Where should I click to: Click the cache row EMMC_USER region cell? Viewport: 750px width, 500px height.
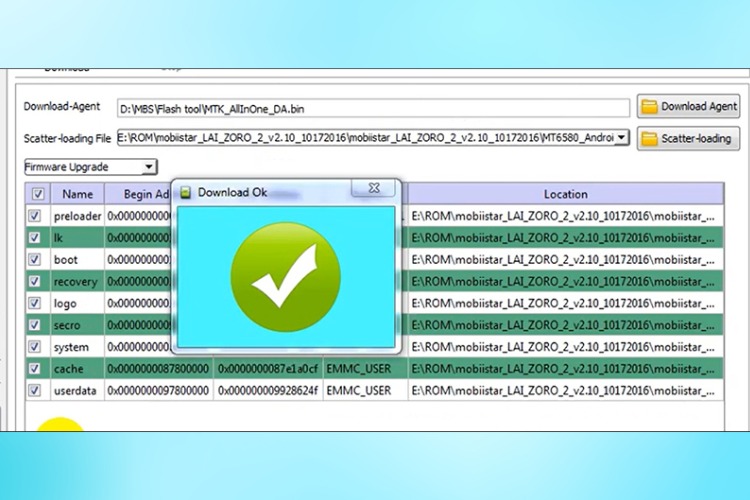click(x=360, y=369)
